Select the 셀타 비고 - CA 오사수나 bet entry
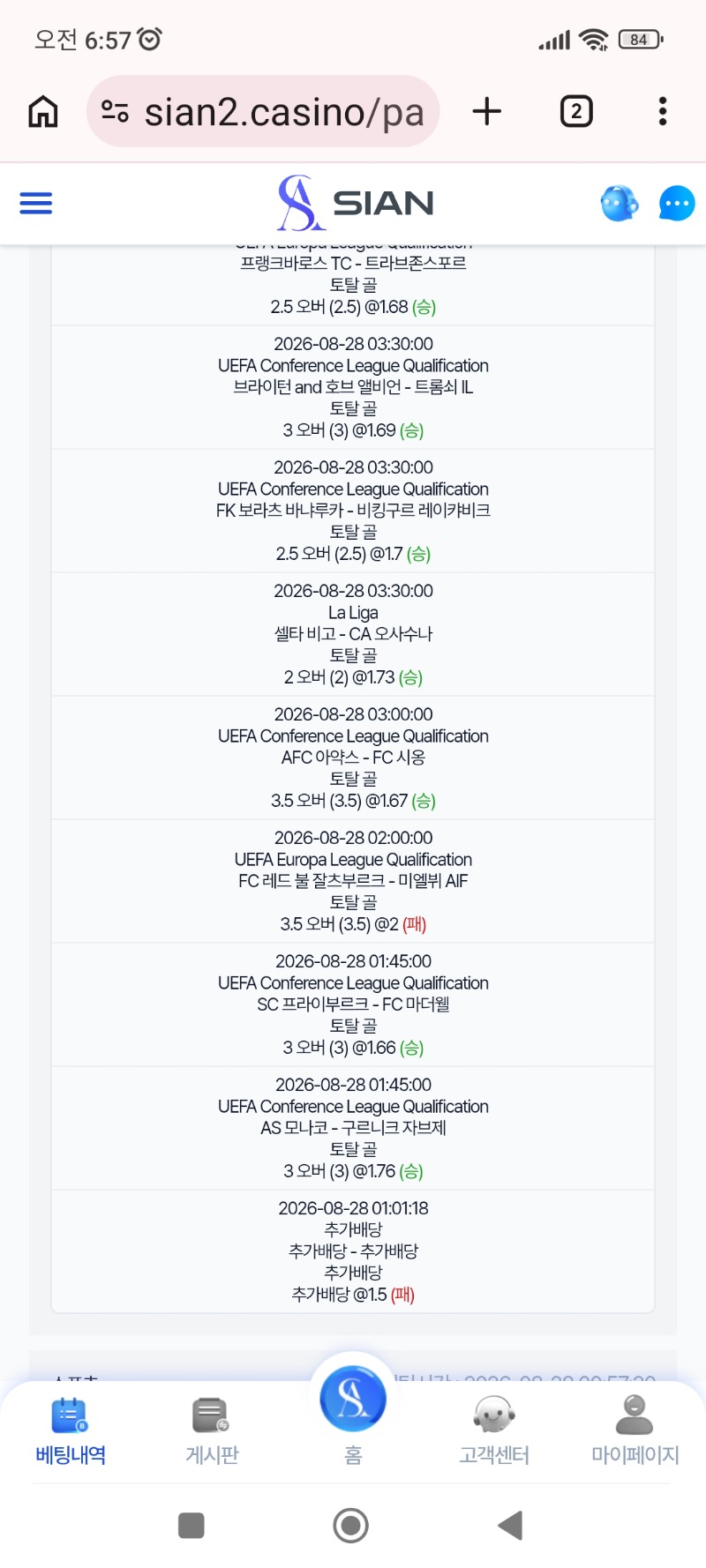 353,634
